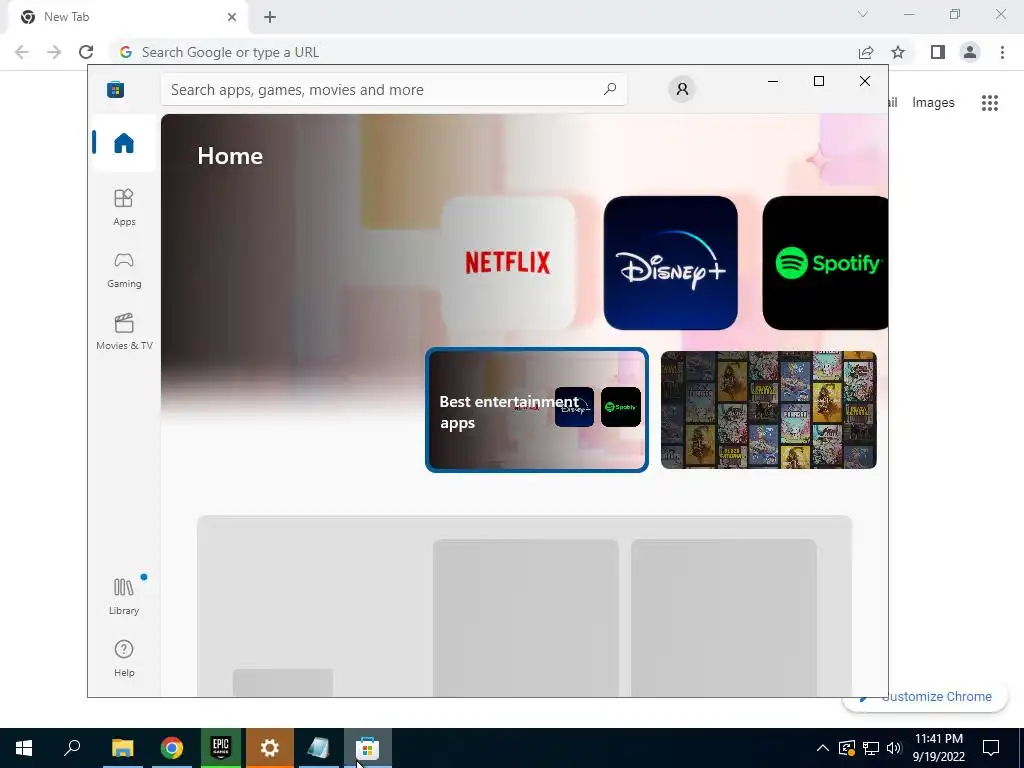Reload the Chrome page
1024x768 pixels.
coord(86,52)
